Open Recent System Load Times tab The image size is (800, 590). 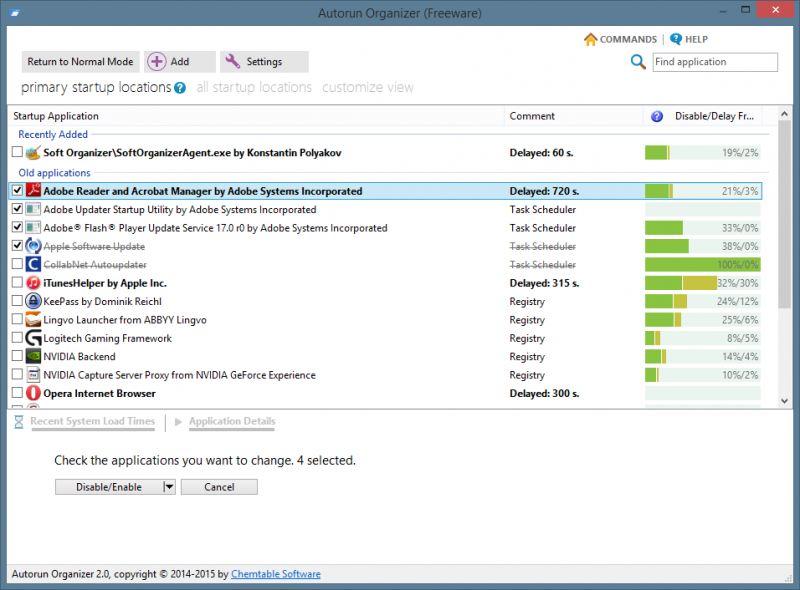tap(92, 421)
